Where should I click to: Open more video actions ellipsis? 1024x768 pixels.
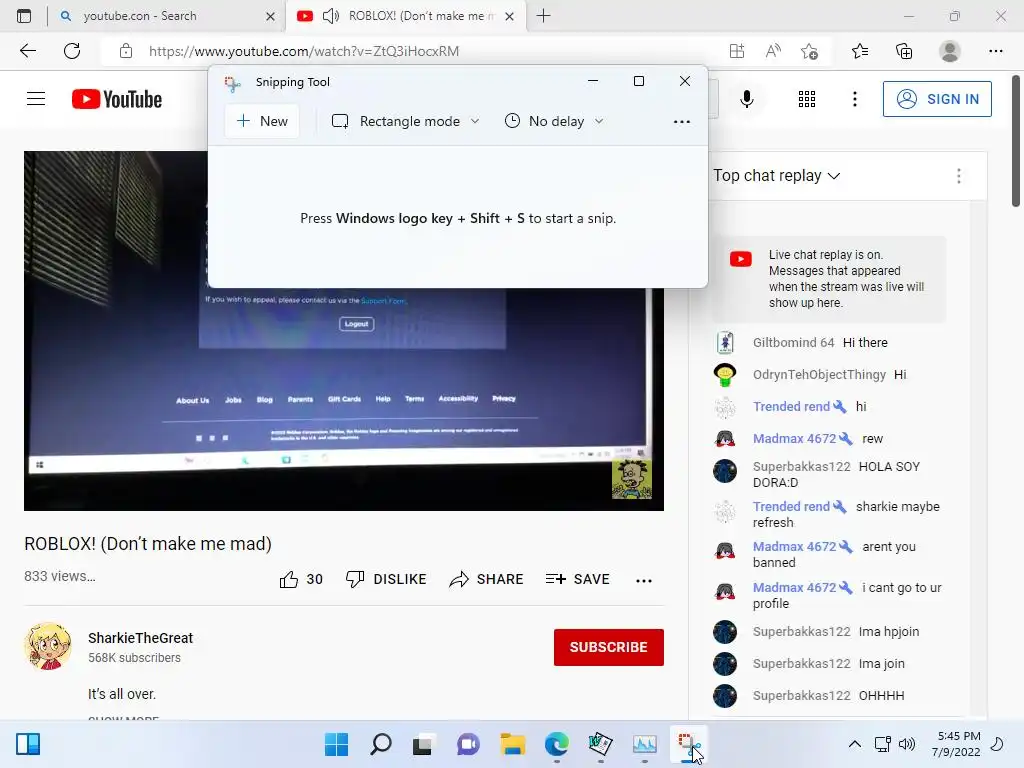644,580
